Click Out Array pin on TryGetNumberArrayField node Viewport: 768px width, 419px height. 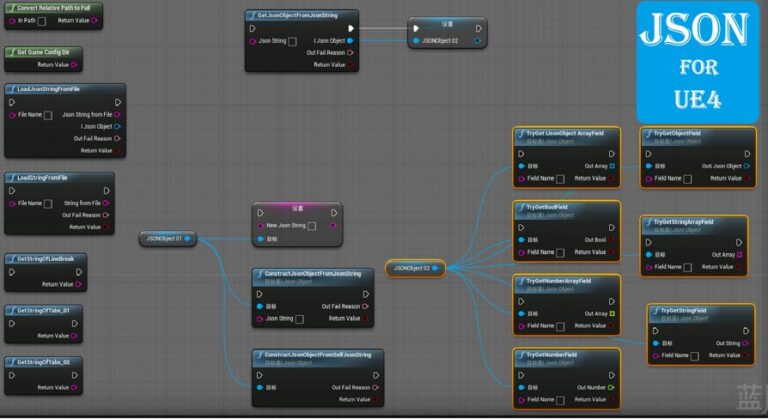click(612, 314)
